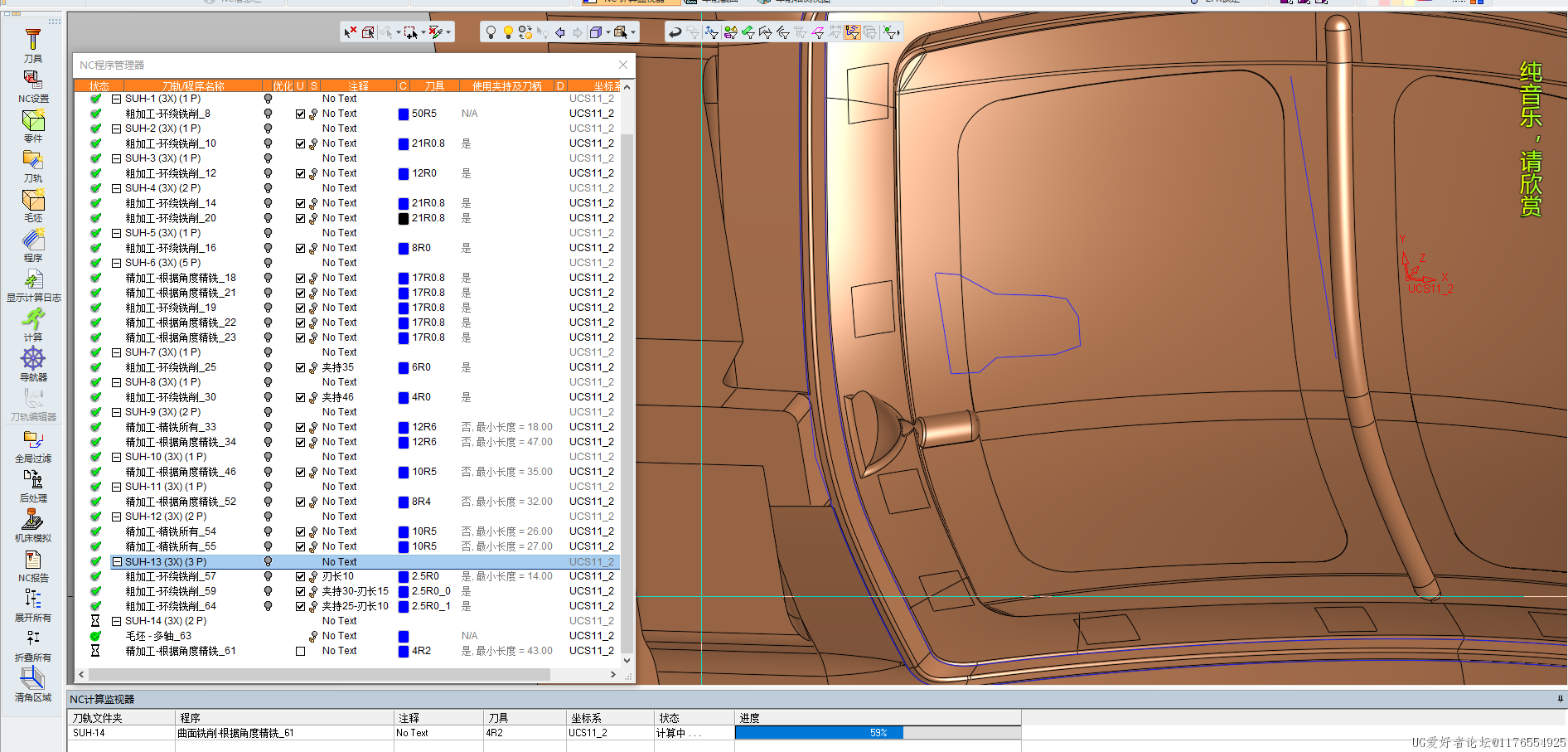Click the 进度 column header in monitor
The height and width of the screenshot is (752, 1568).
(x=878, y=718)
